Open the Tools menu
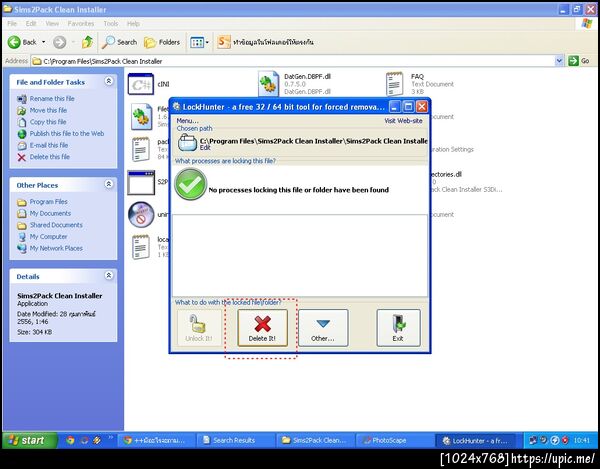 point(111,24)
